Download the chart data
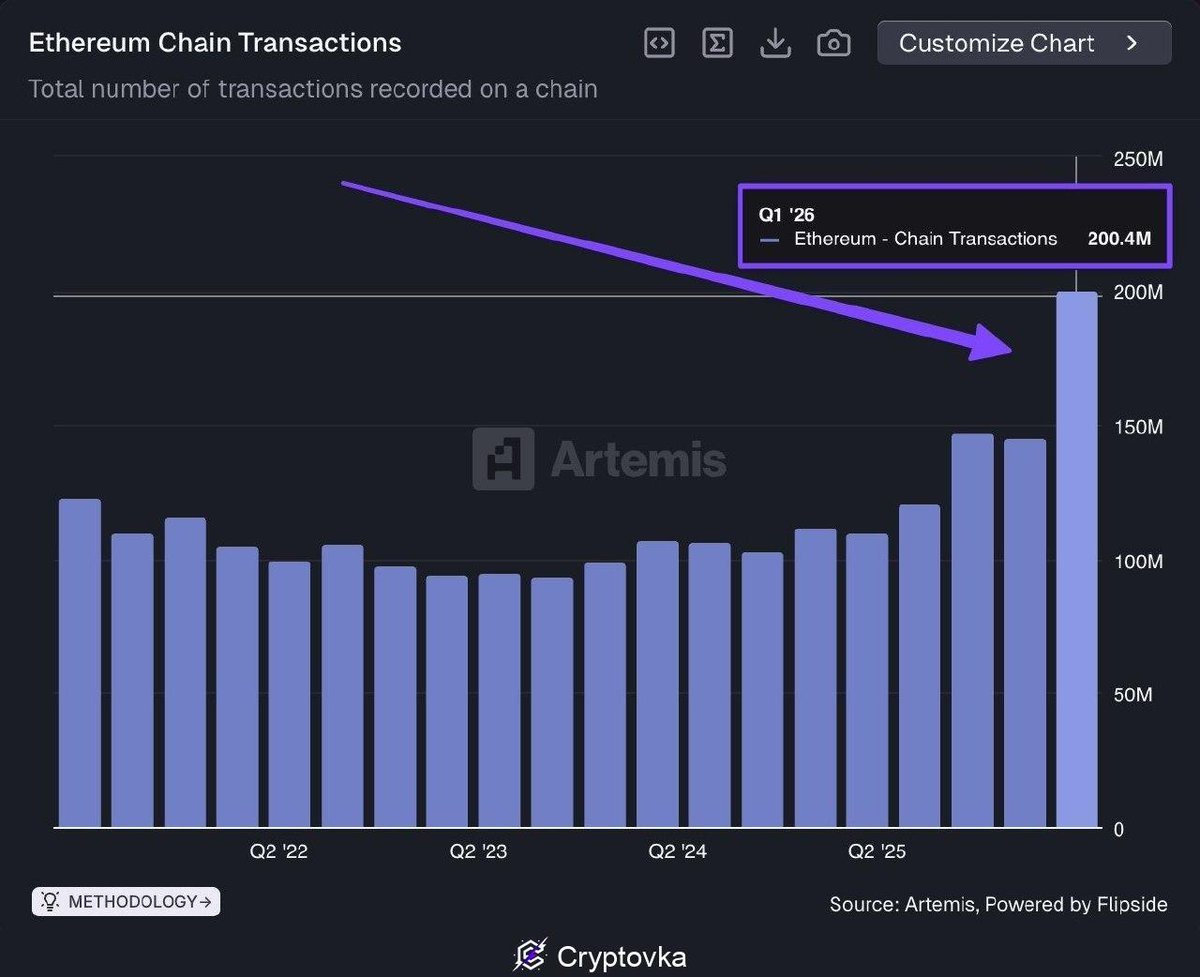 (775, 43)
